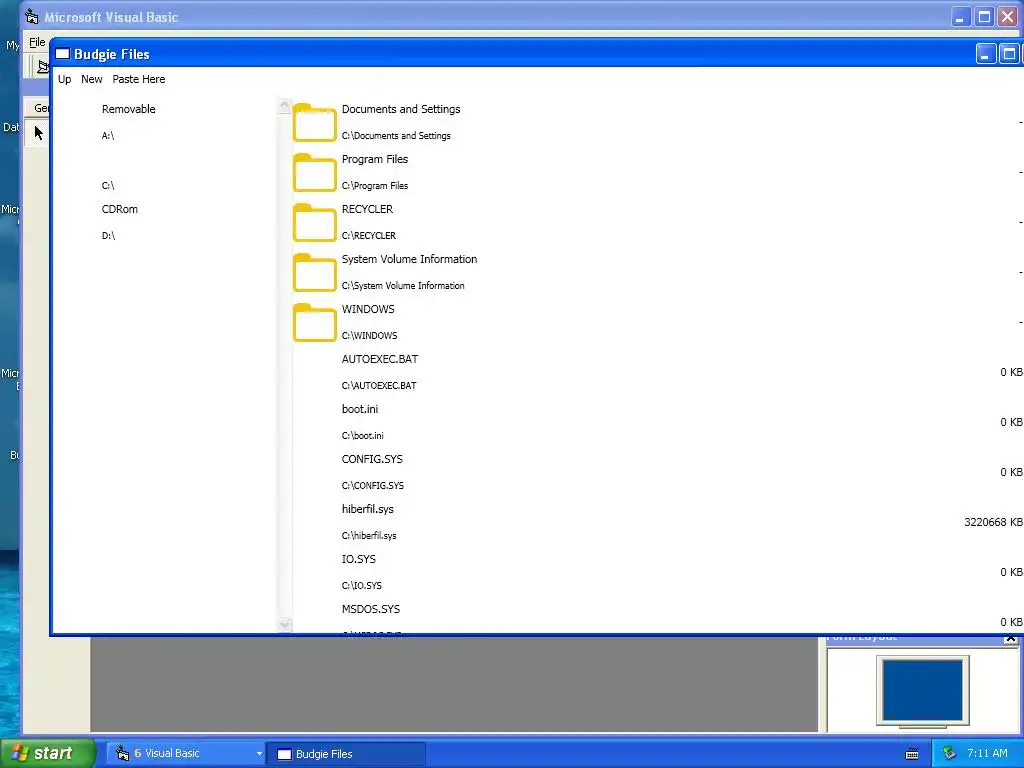The height and width of the screenshot is (768, 1024).
Task: Click the 7:11 AM clock
Action: click(x=987, y=754)
